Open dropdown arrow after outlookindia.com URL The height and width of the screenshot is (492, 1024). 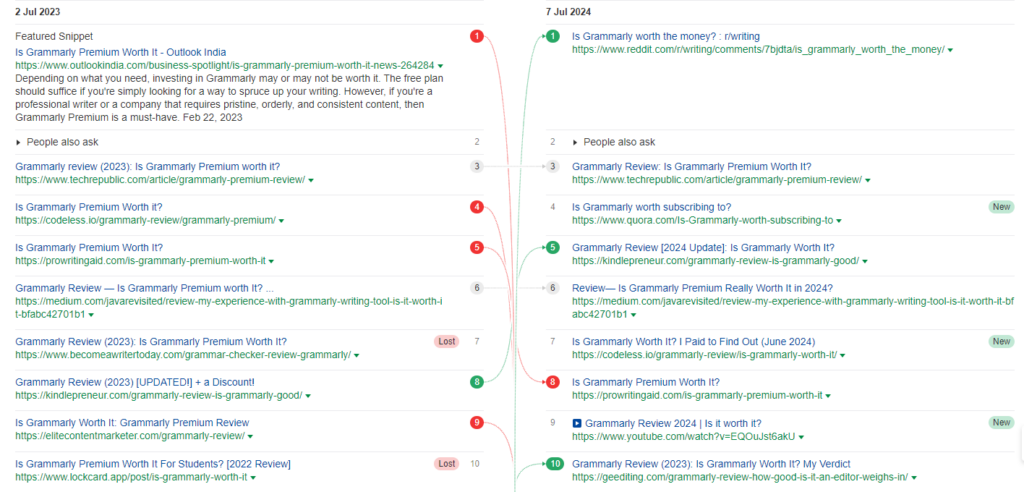[441, 66]
